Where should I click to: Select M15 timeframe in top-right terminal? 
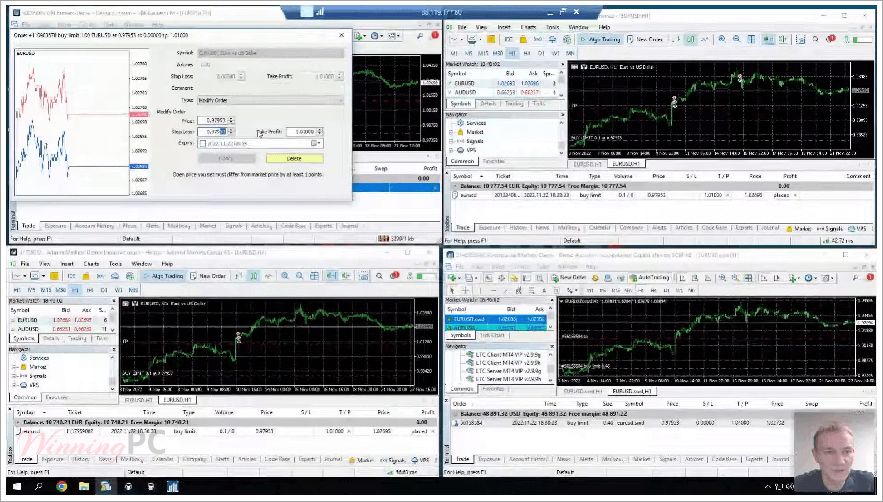(x=483, y=53)
